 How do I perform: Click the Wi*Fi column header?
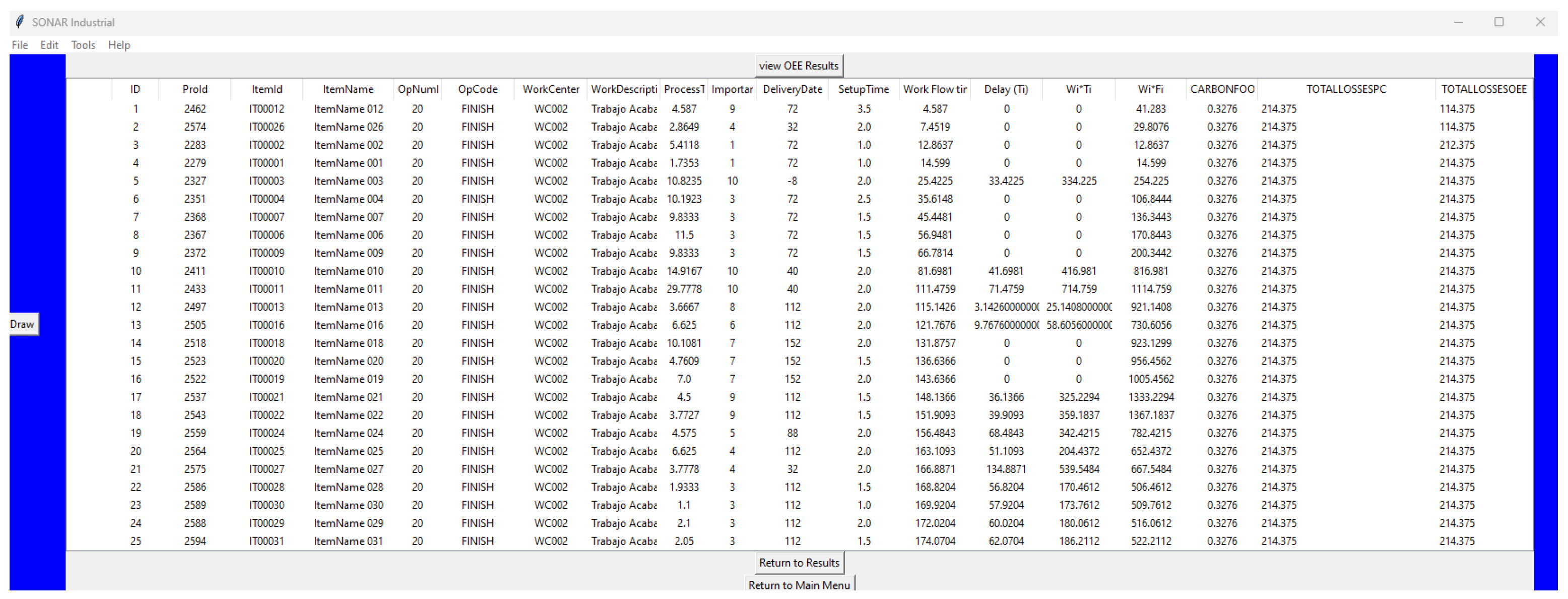tap(1150, 89)
